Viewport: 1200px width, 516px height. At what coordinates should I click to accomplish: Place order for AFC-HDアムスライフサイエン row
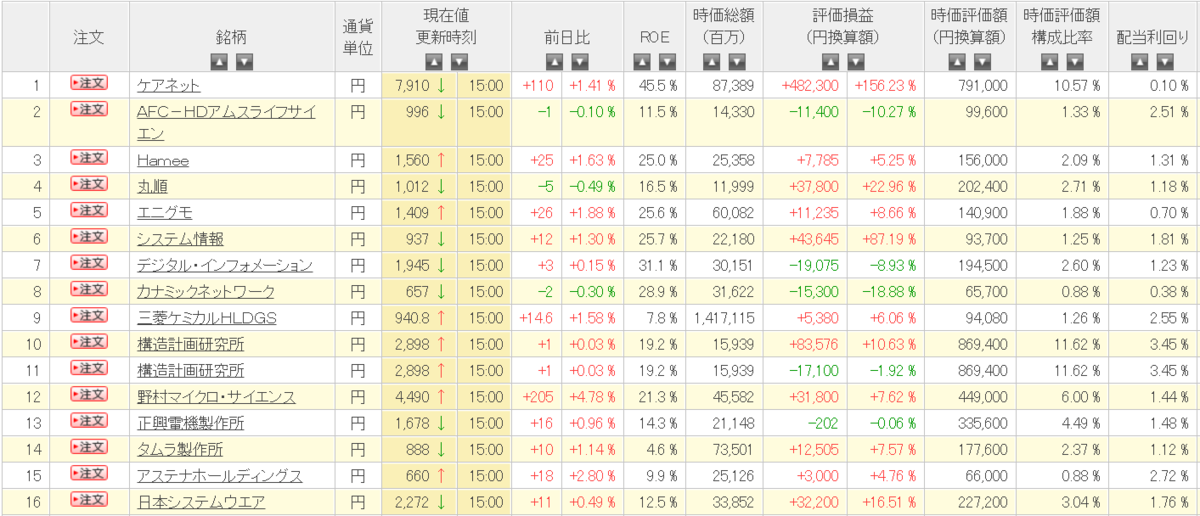(89, 109)
